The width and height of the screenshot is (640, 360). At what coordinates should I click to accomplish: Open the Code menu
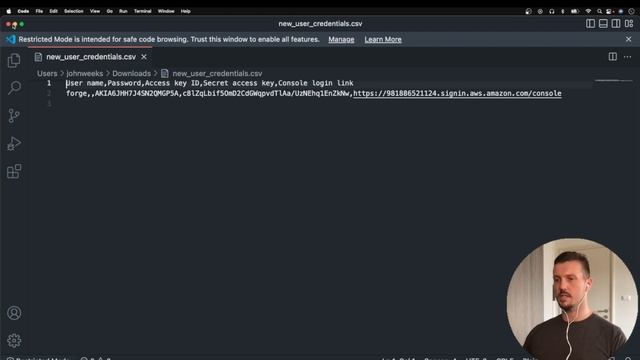pyautogui.click(x=23, y=11)
